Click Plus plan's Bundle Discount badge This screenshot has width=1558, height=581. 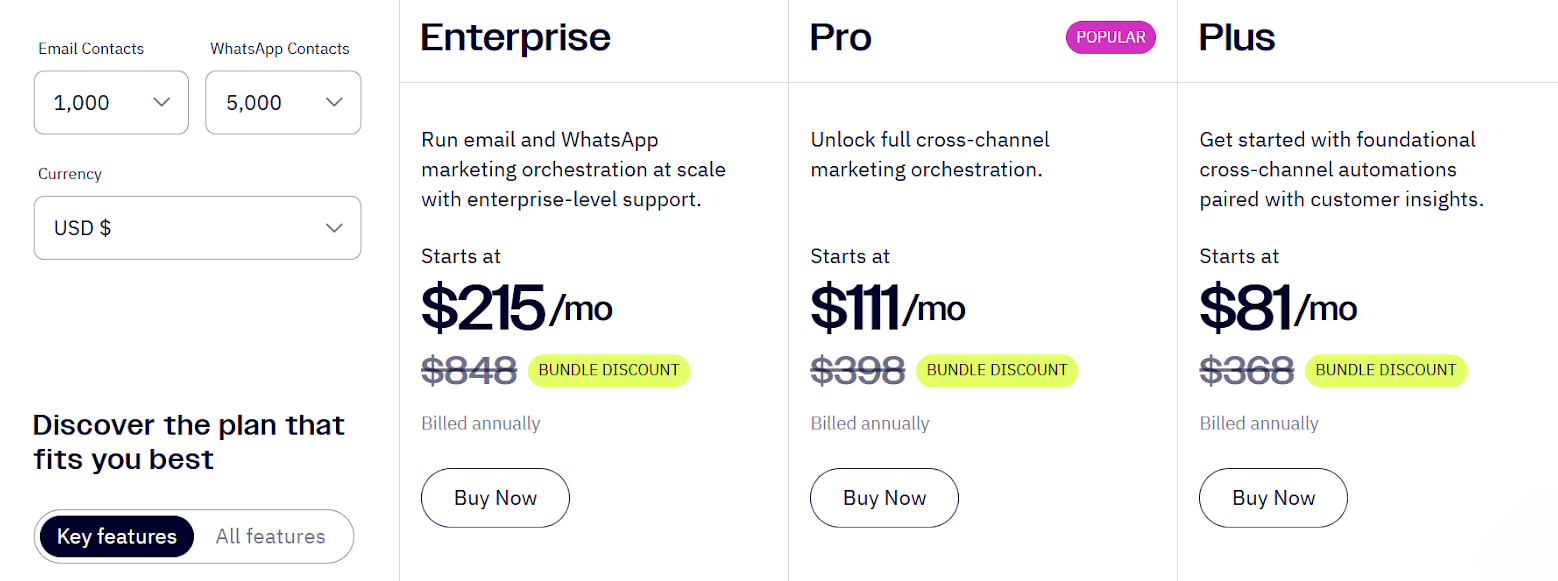tap(1385, 370)
